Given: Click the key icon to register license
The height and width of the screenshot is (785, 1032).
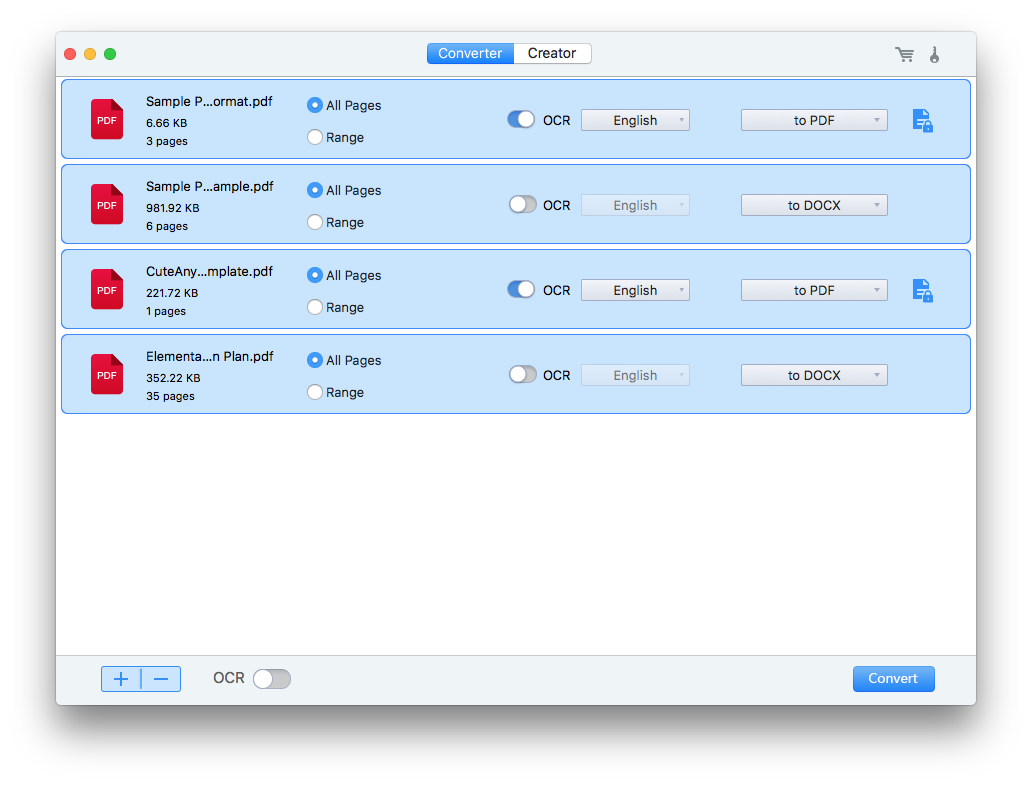Looking at the screenshot, I should (x=934, y=54).
